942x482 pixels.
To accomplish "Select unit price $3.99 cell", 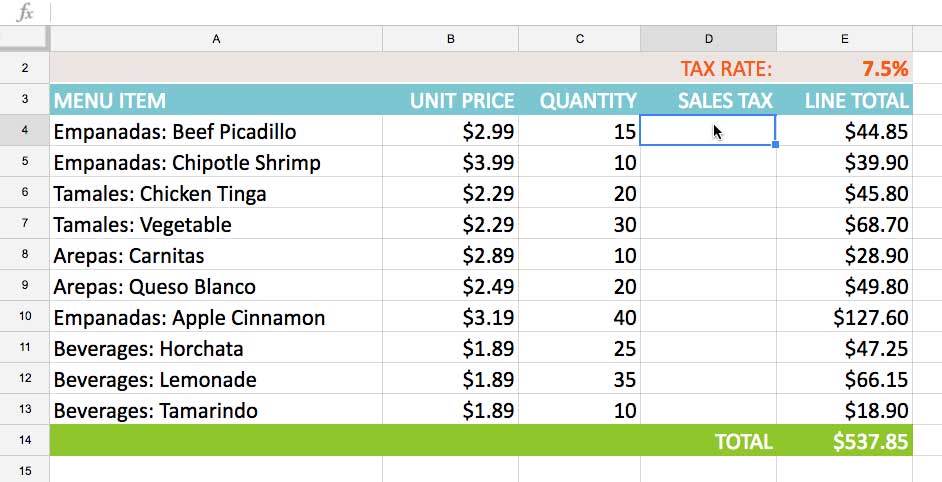I will coord(450,162).
